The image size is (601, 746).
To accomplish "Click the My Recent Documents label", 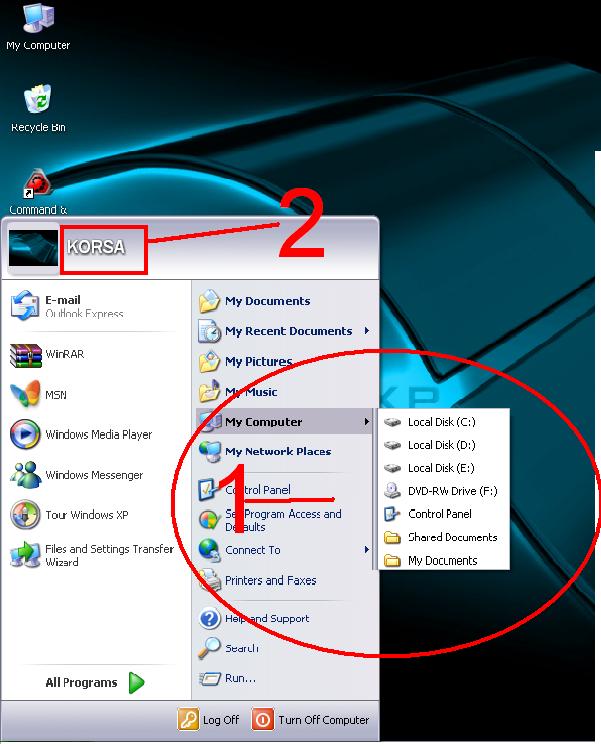I will point(289,331).
